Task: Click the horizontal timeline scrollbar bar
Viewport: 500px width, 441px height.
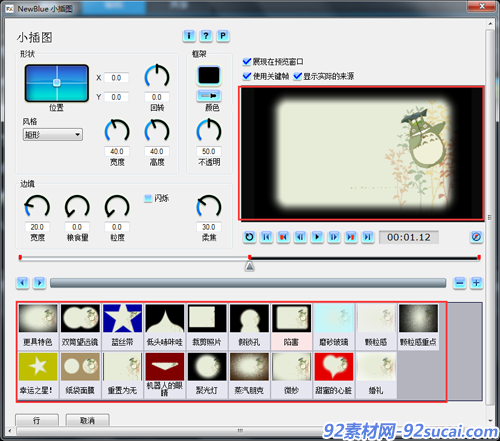Action: point(248,283)
